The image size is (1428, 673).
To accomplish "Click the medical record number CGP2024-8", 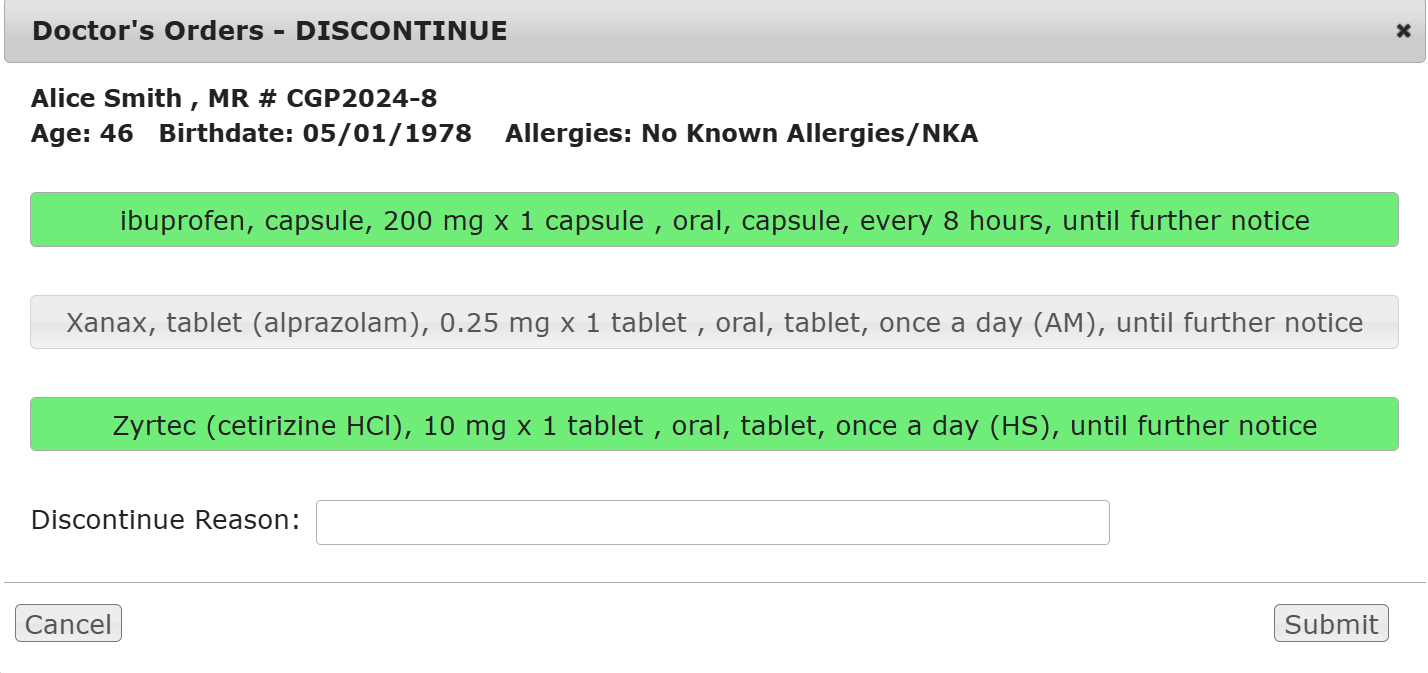I will click(x=362, y=98).
